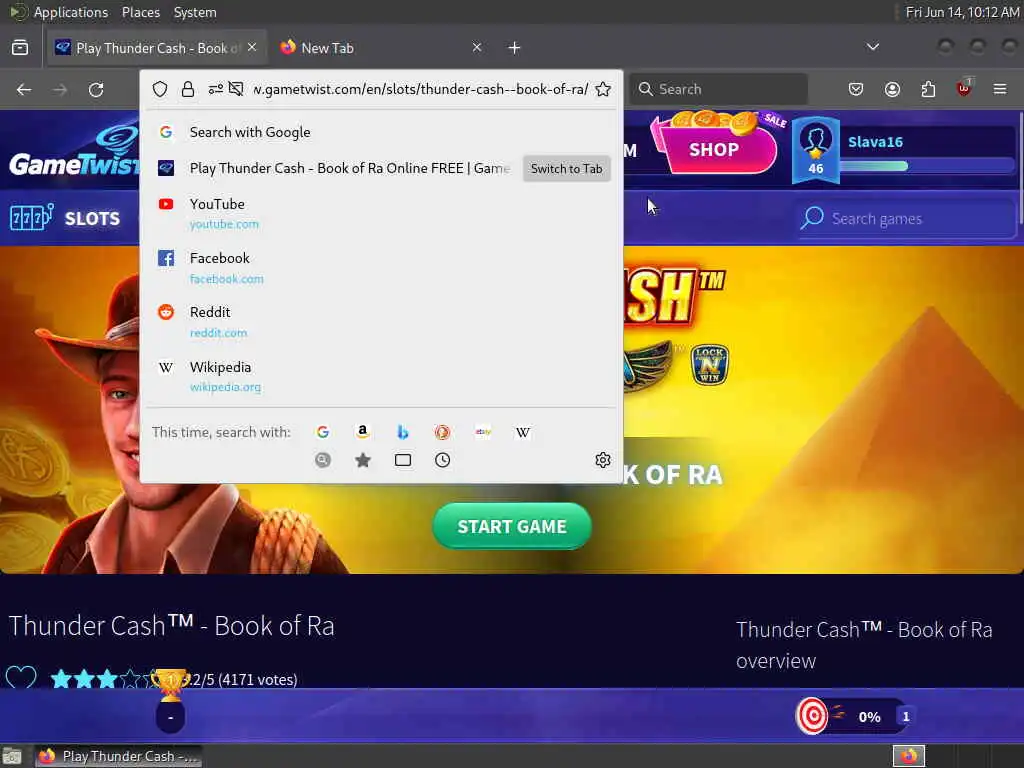Click the trophy leaderboard icon

coord(170,684)
